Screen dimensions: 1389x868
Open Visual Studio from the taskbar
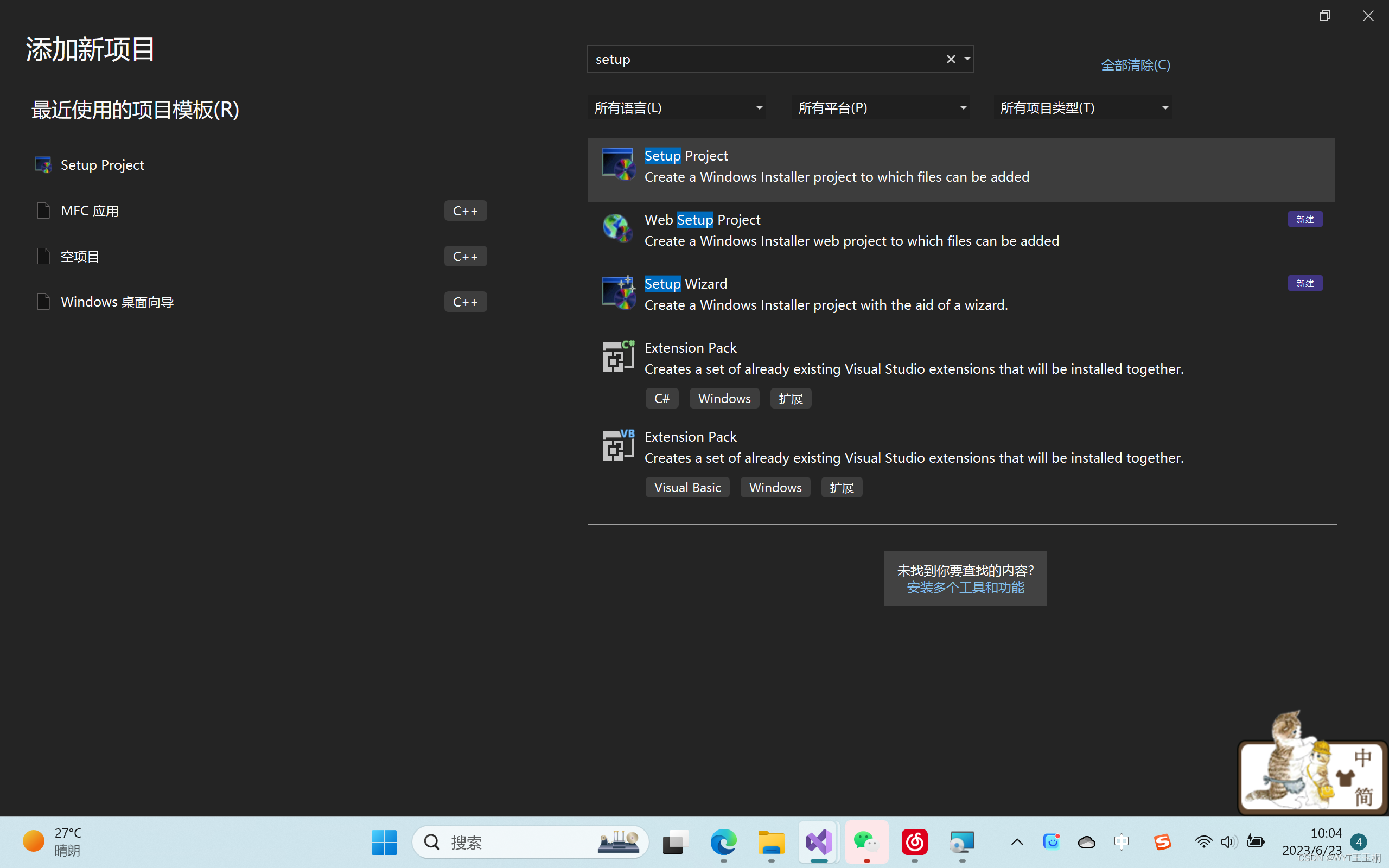pyautogui.click(x=817, y=842)
